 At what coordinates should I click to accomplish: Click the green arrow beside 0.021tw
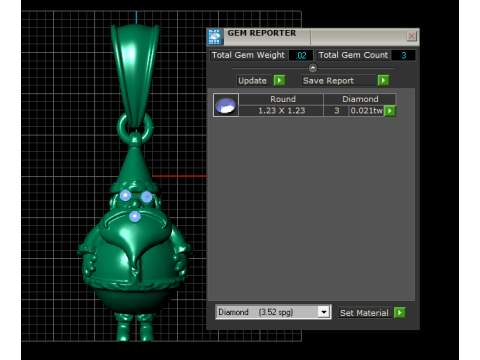tap(390, 111)
